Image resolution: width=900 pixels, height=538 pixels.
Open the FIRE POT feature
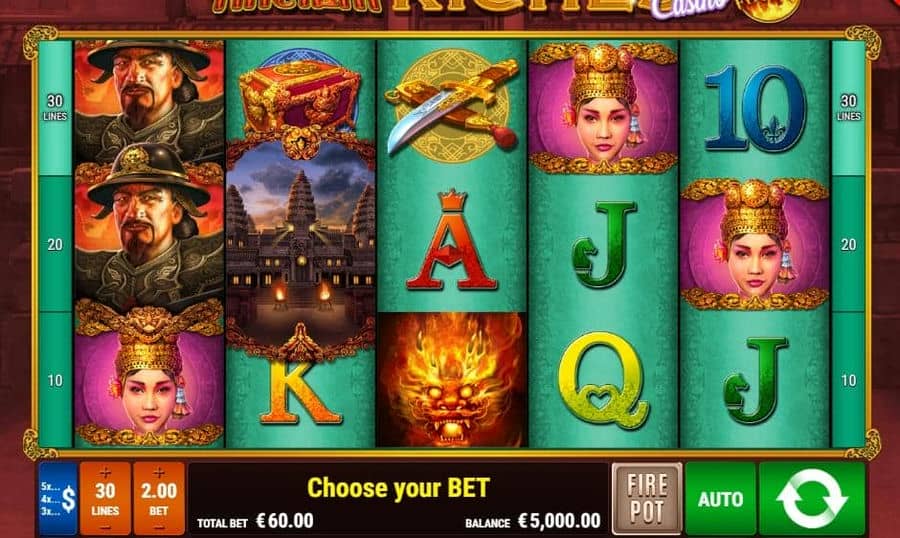(647, 498)
